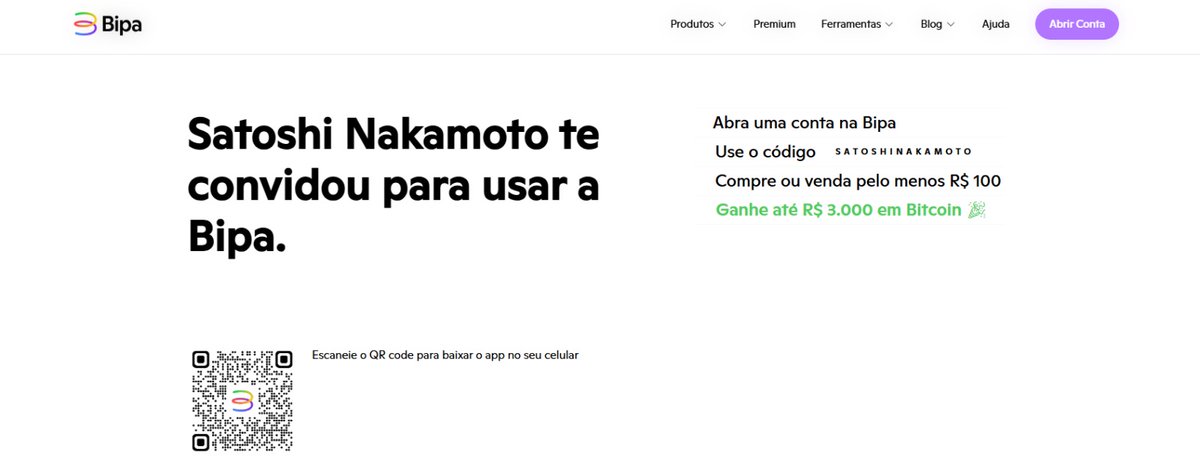
Task: Open the Produtos dropdown menu
Action: click(698, 24)
